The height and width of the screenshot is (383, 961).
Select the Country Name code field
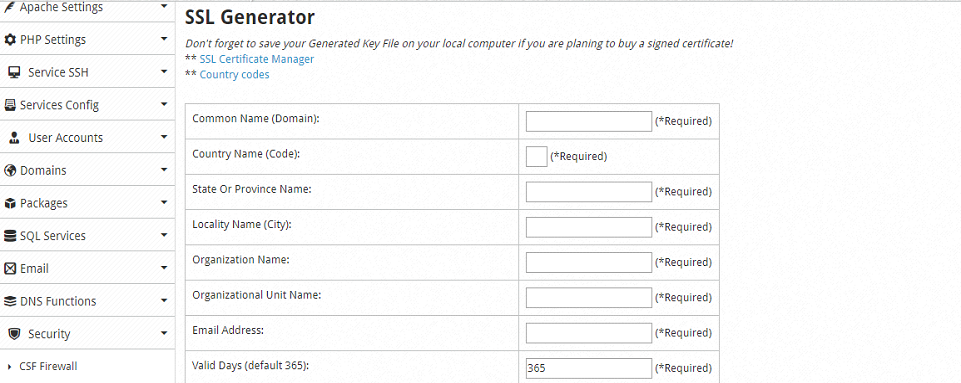coord(536,156)
